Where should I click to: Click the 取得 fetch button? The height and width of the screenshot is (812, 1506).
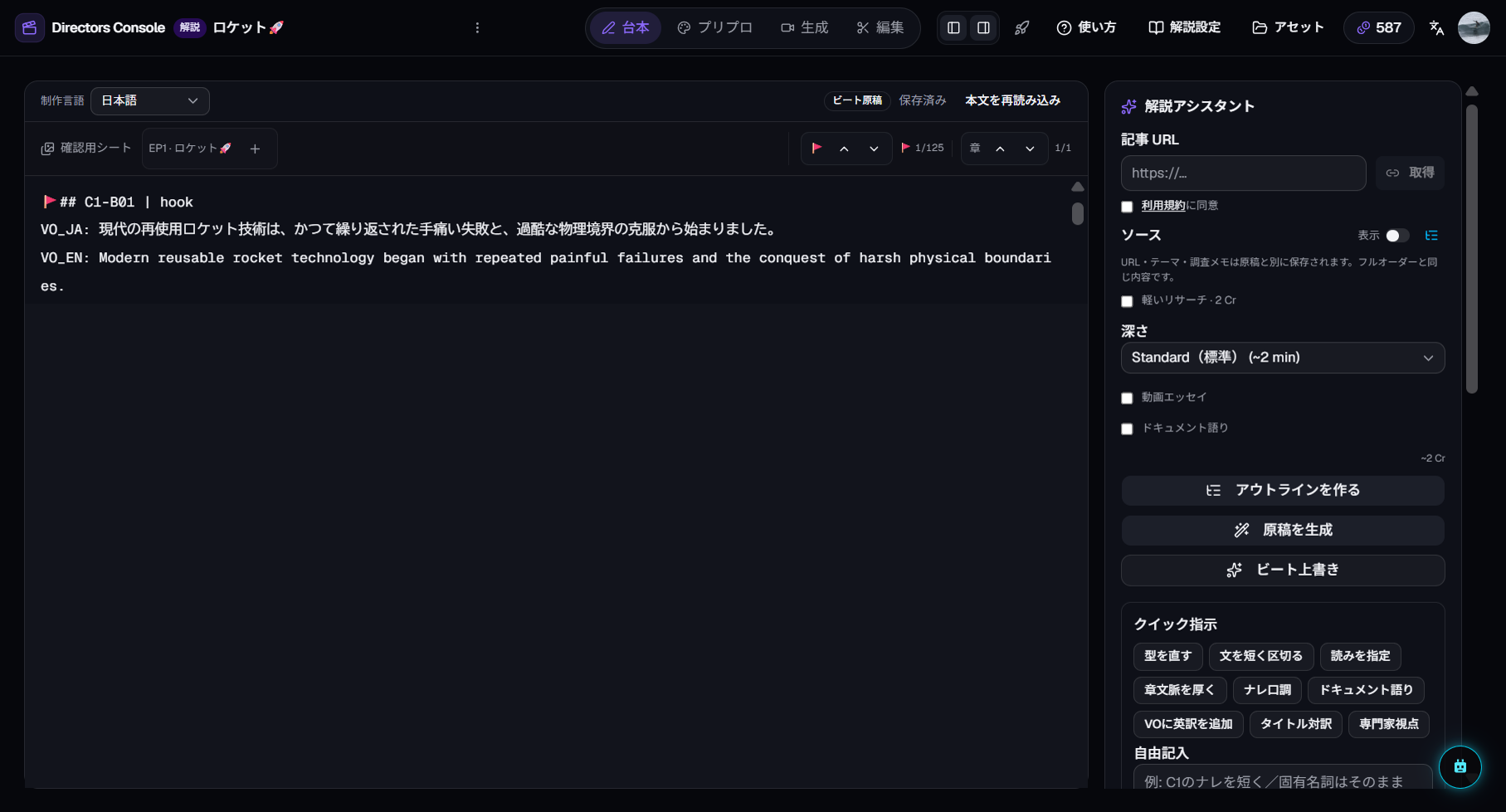click(1410, 173)
